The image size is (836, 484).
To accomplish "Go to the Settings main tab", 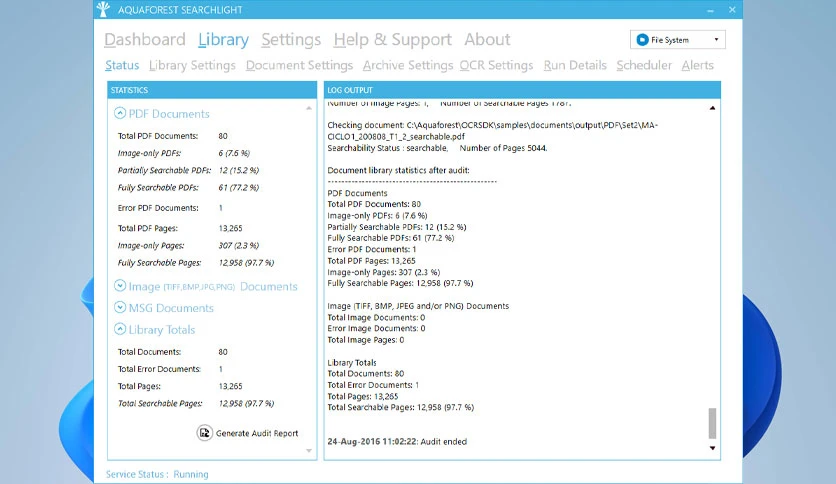I will 291,39.
